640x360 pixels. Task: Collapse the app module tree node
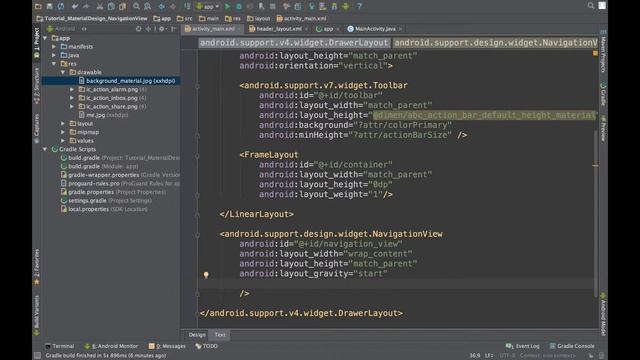point(45,38)
